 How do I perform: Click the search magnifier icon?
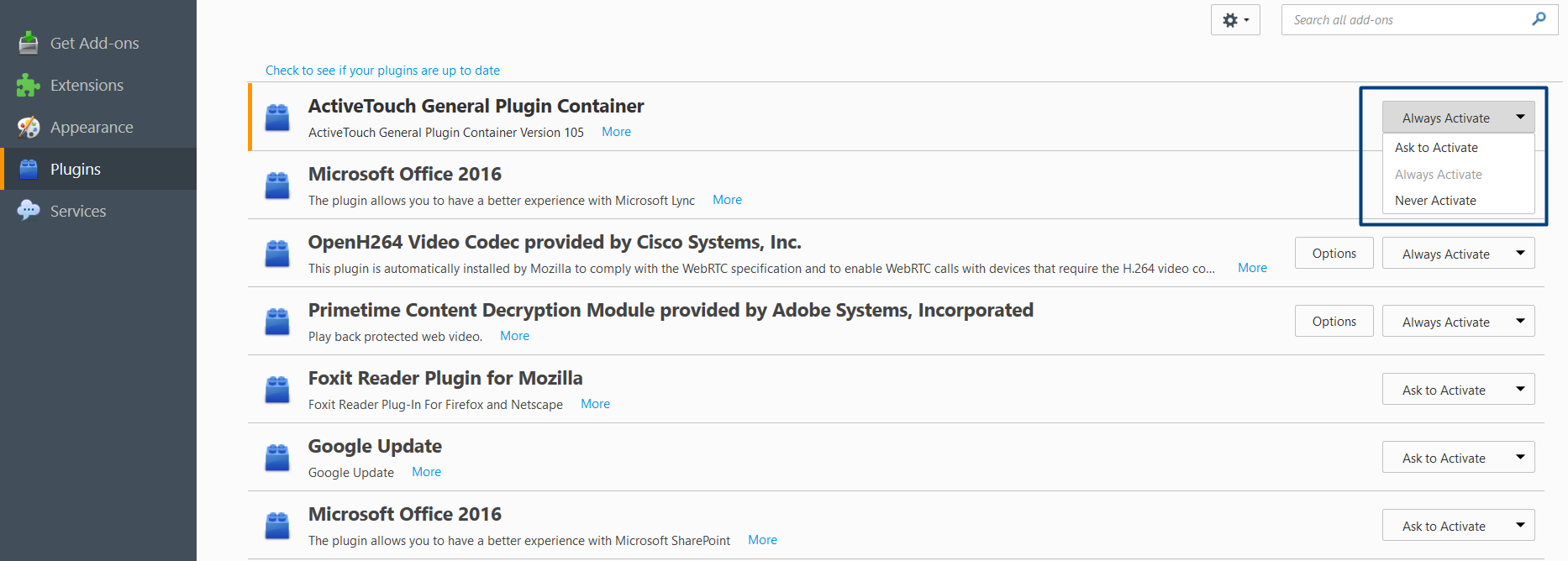[1539, 18]
